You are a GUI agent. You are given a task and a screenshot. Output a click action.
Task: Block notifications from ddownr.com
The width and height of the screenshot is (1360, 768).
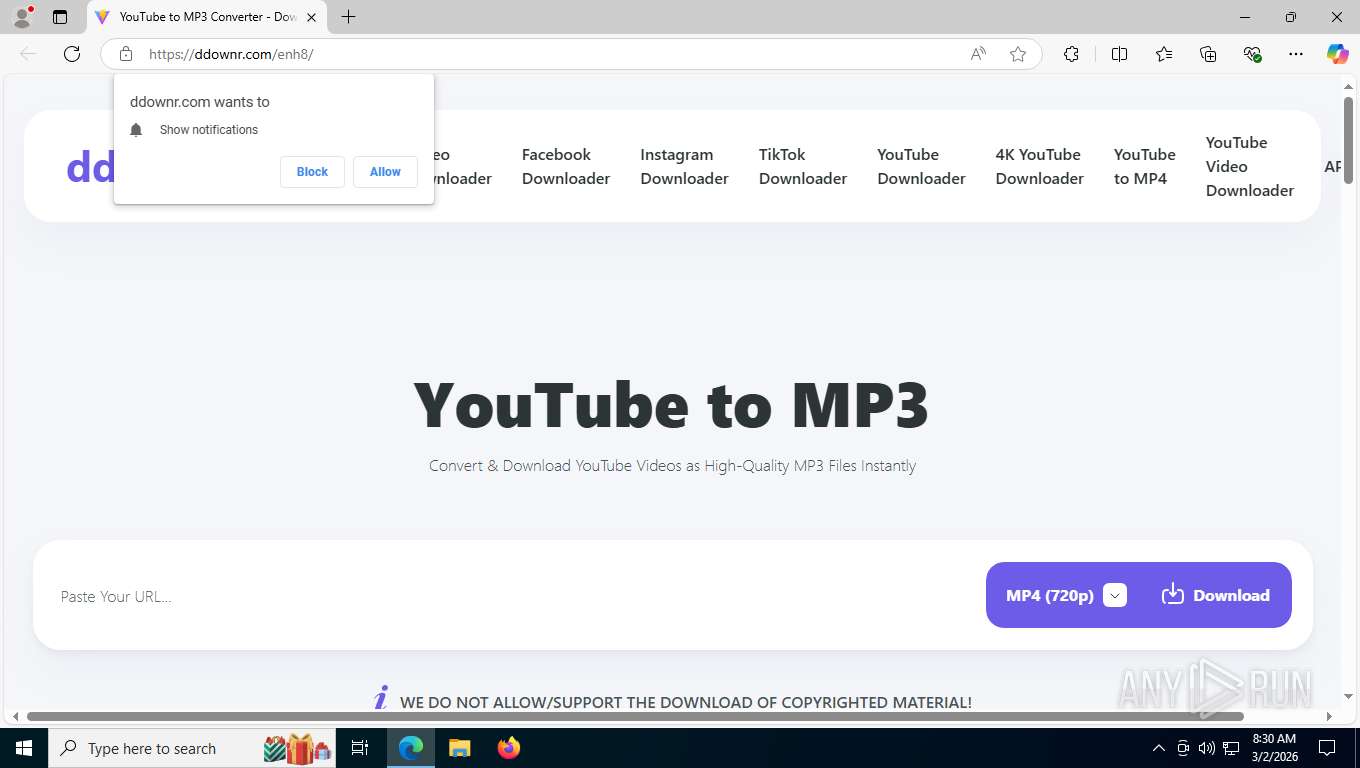click(x=312, y=172)
